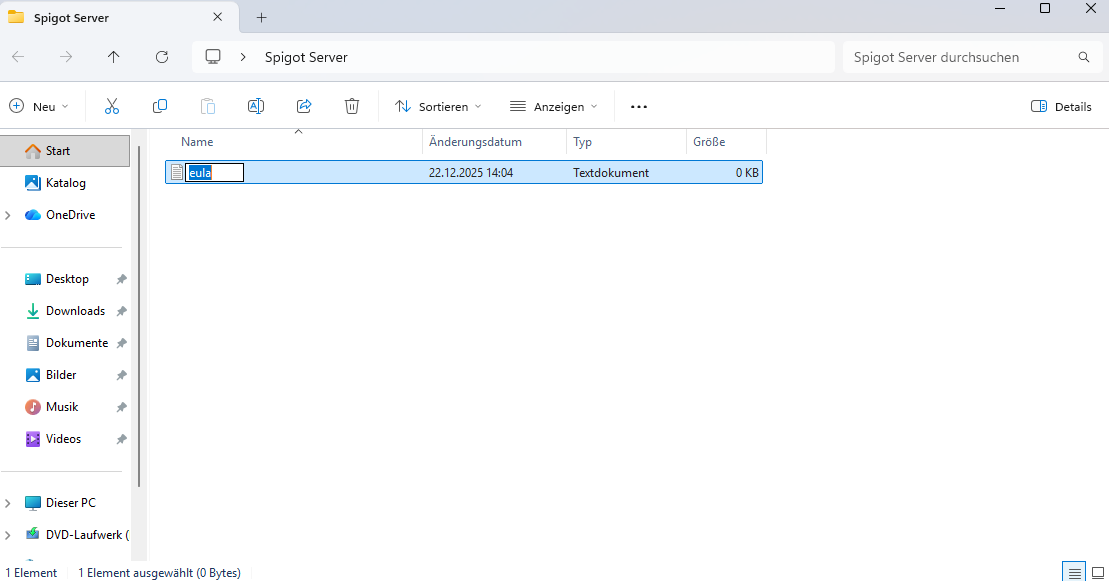Cut the selected file with the scissors icon
The width and height of the screenshot is (1109, 581).
[111, 106]
